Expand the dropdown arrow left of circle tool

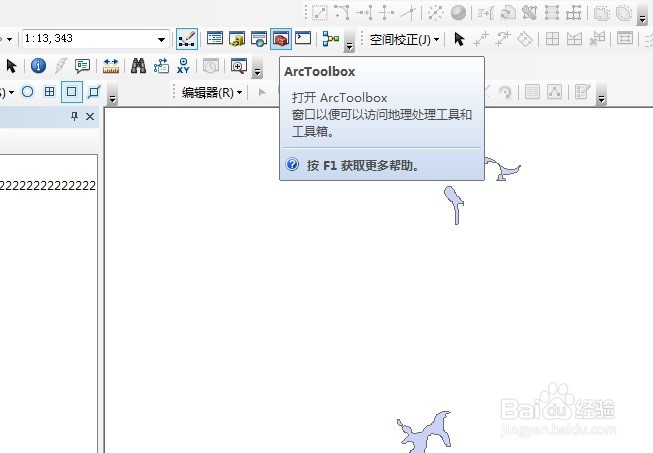[11, 92]
